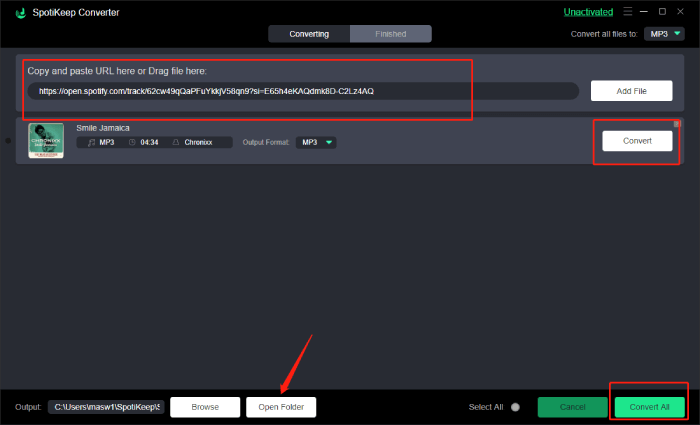Switch to the Finished tab
This screenshot has width=700, height=425.
tap(390, 34)
